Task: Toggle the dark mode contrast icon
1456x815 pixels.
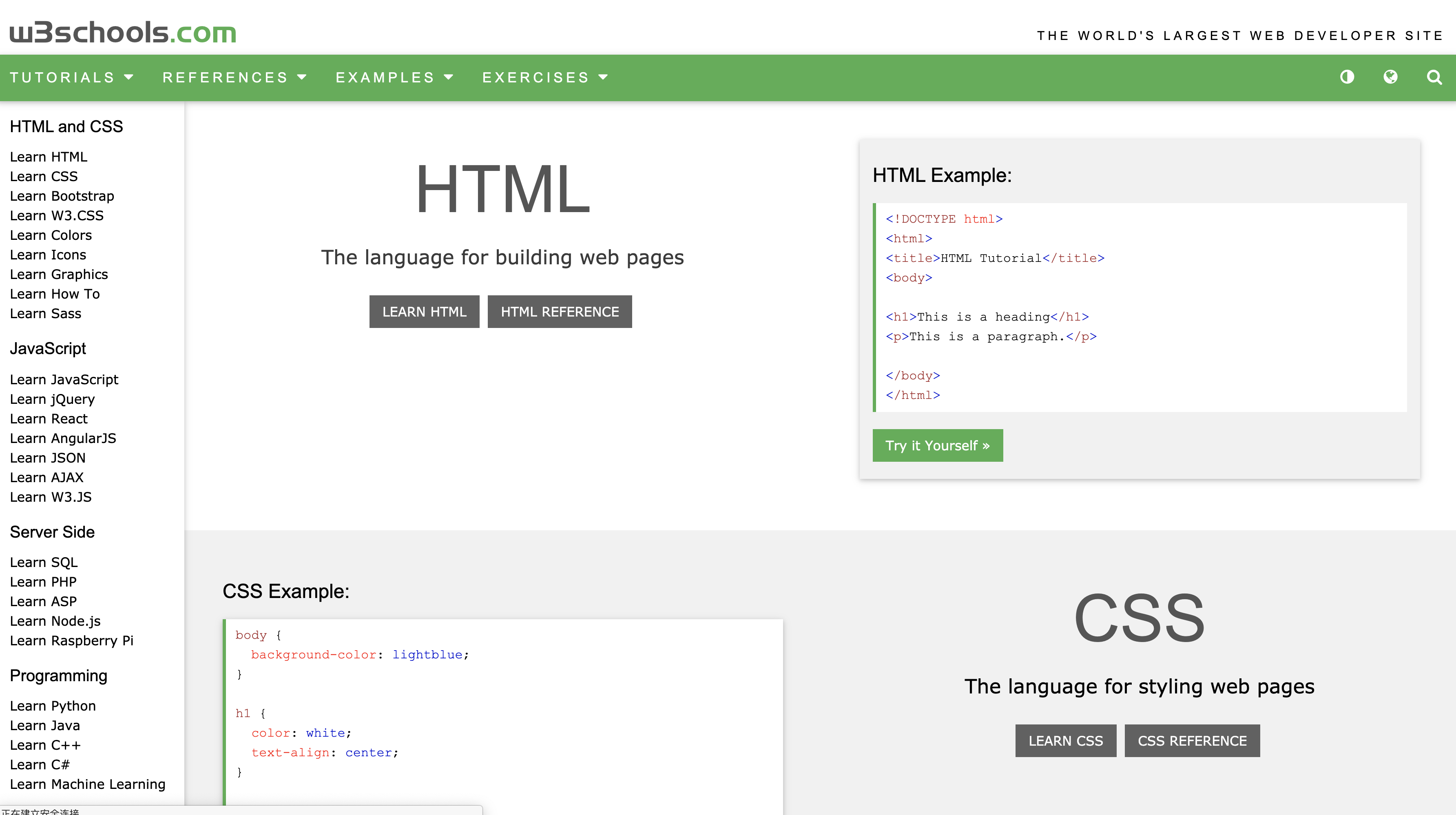Action: coord(1347,77)
